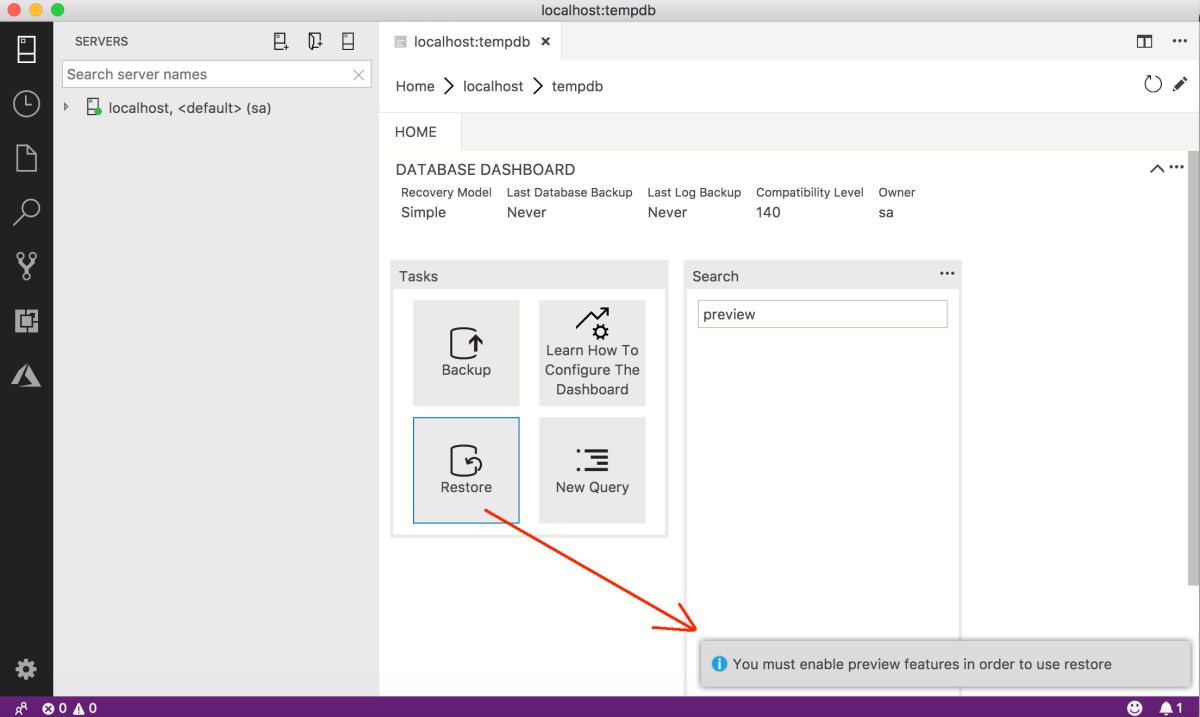Close the localhost:tempdb tab
1200x717 pixels.
tap(545, 42)
